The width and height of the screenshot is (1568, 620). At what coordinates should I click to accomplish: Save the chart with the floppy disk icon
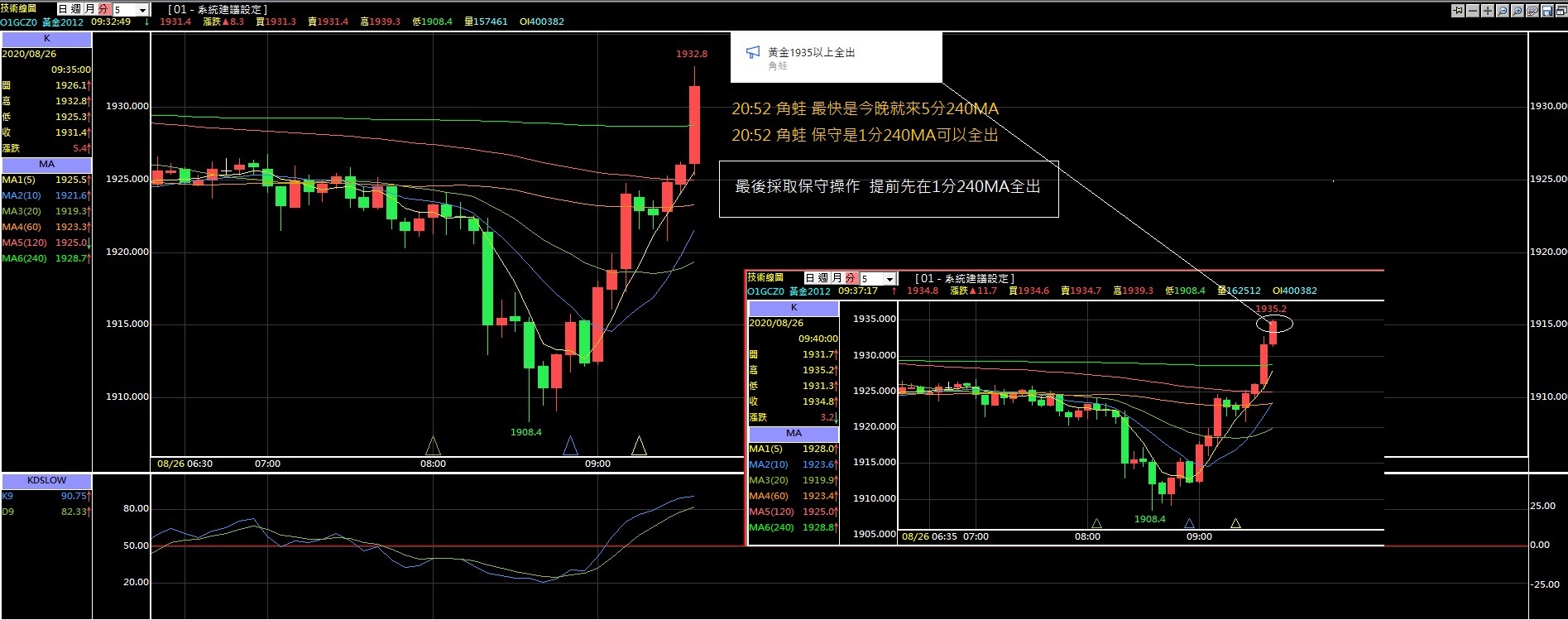[1547, 11]
